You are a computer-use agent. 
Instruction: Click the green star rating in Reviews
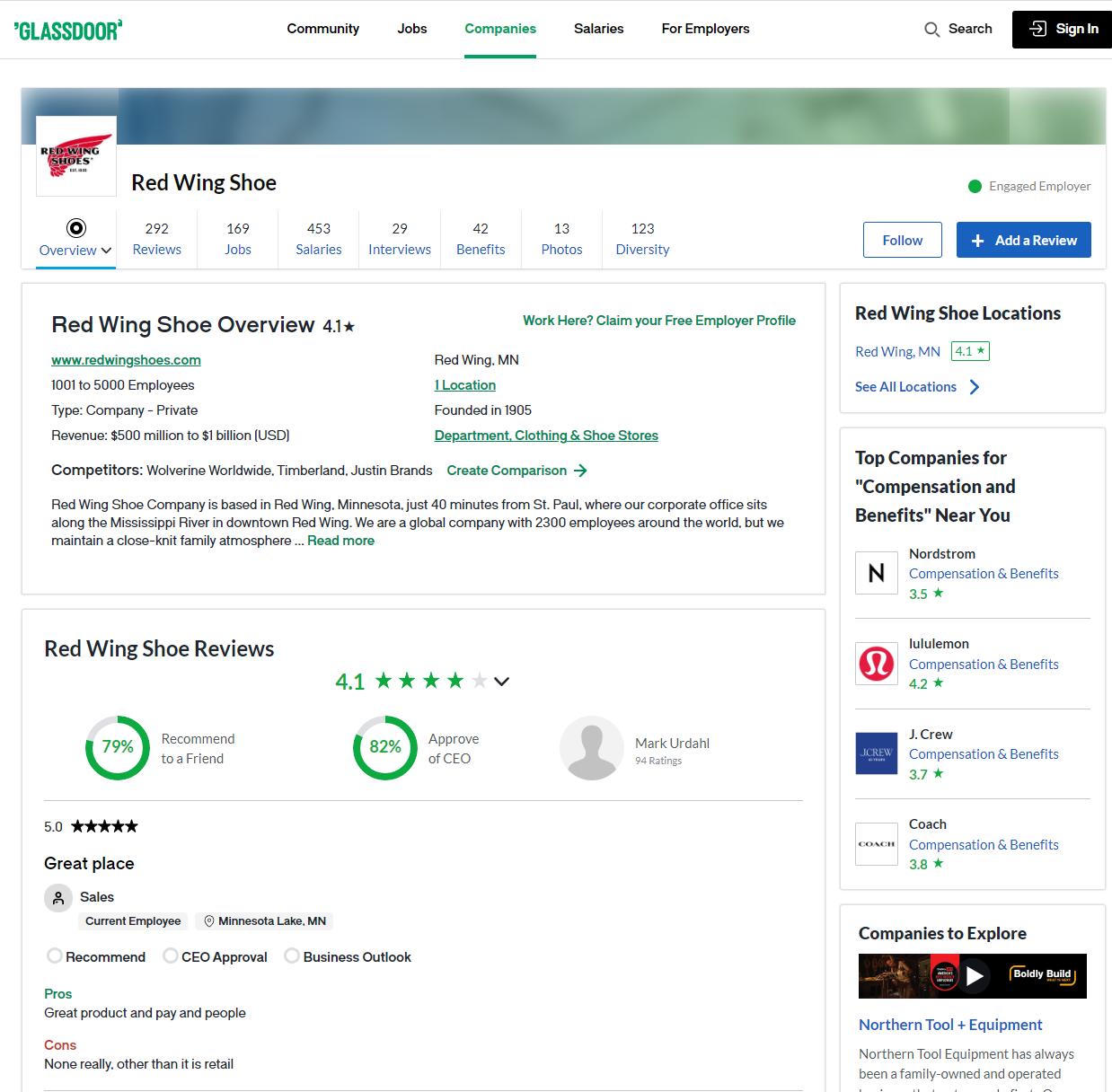pyautogui.click(x=431, y=681)
